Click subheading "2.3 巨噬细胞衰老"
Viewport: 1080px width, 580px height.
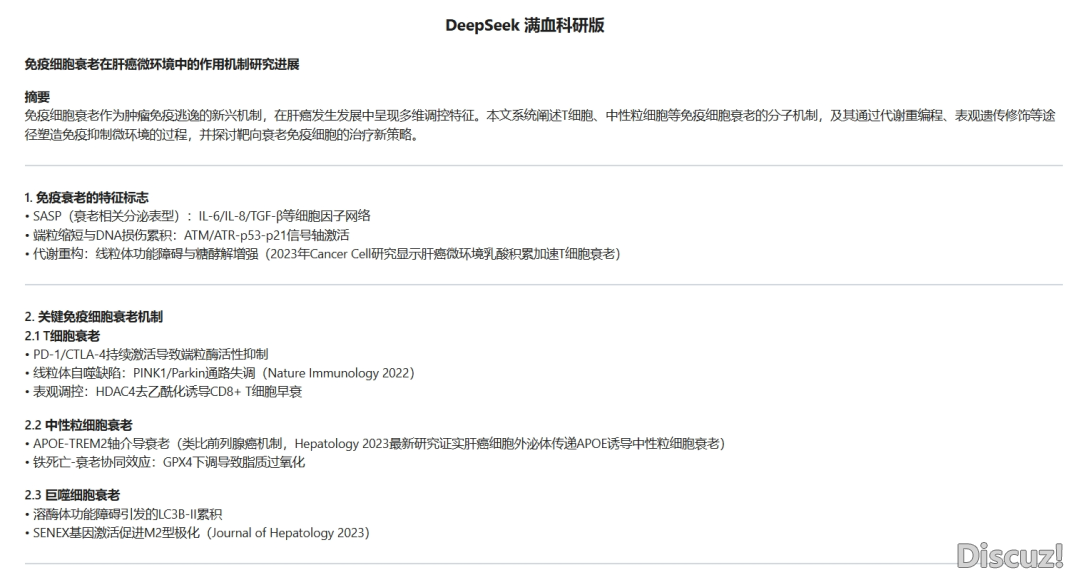pos(72,495)
